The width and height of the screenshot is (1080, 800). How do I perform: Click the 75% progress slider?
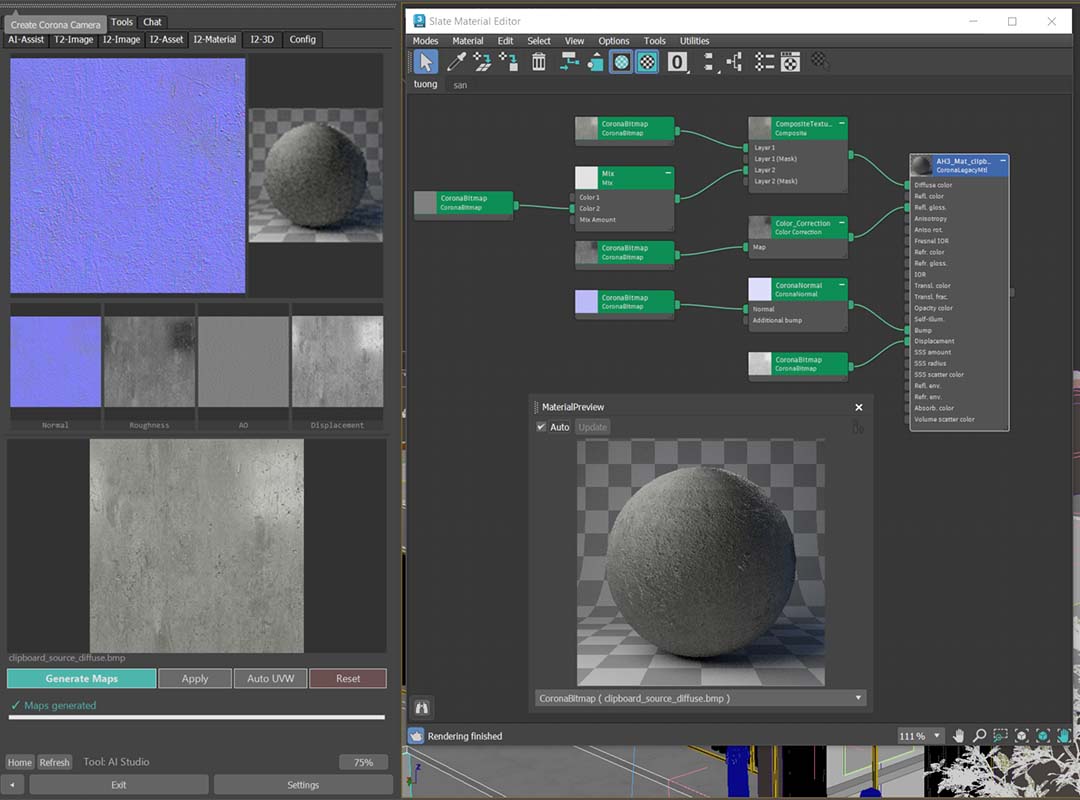click(x=363, y=761)
